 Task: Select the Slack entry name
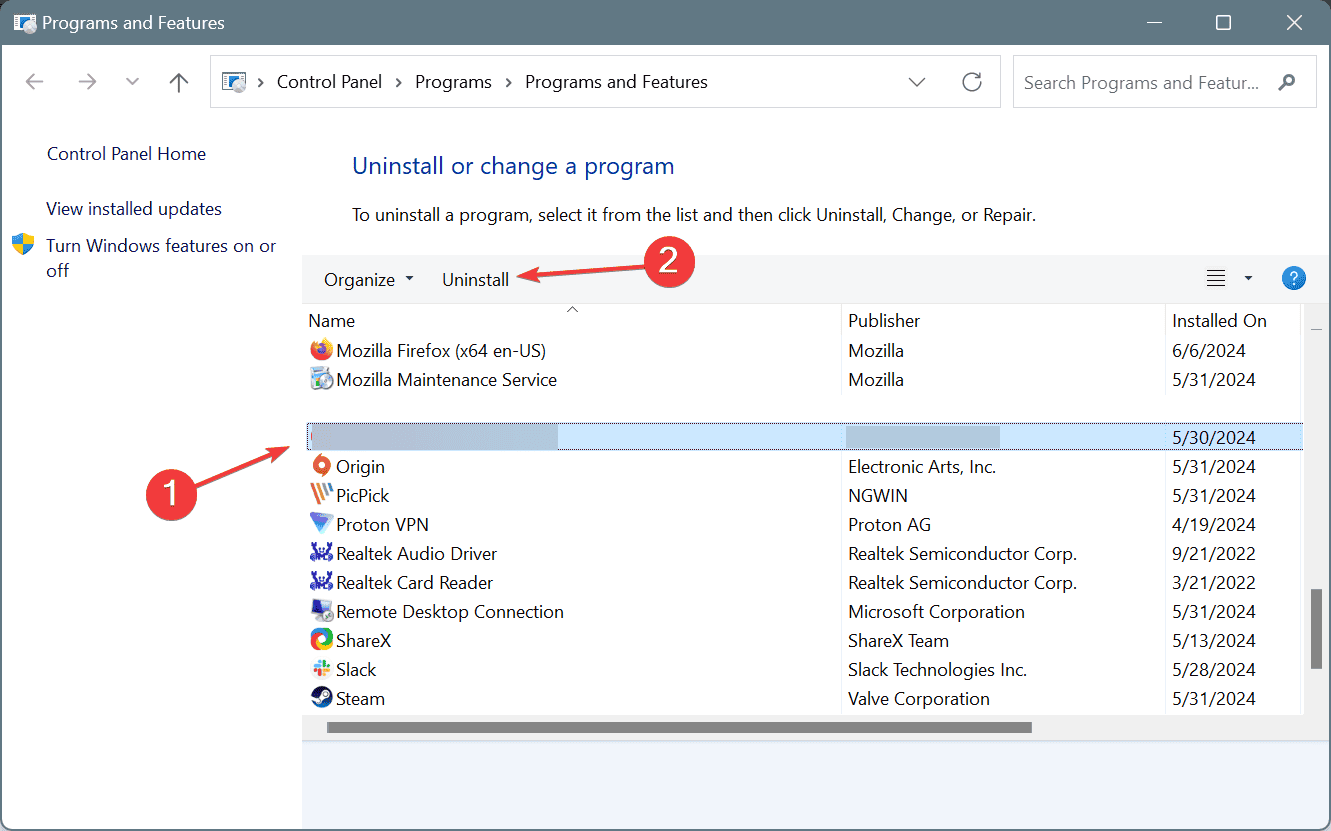pos(356,670)
